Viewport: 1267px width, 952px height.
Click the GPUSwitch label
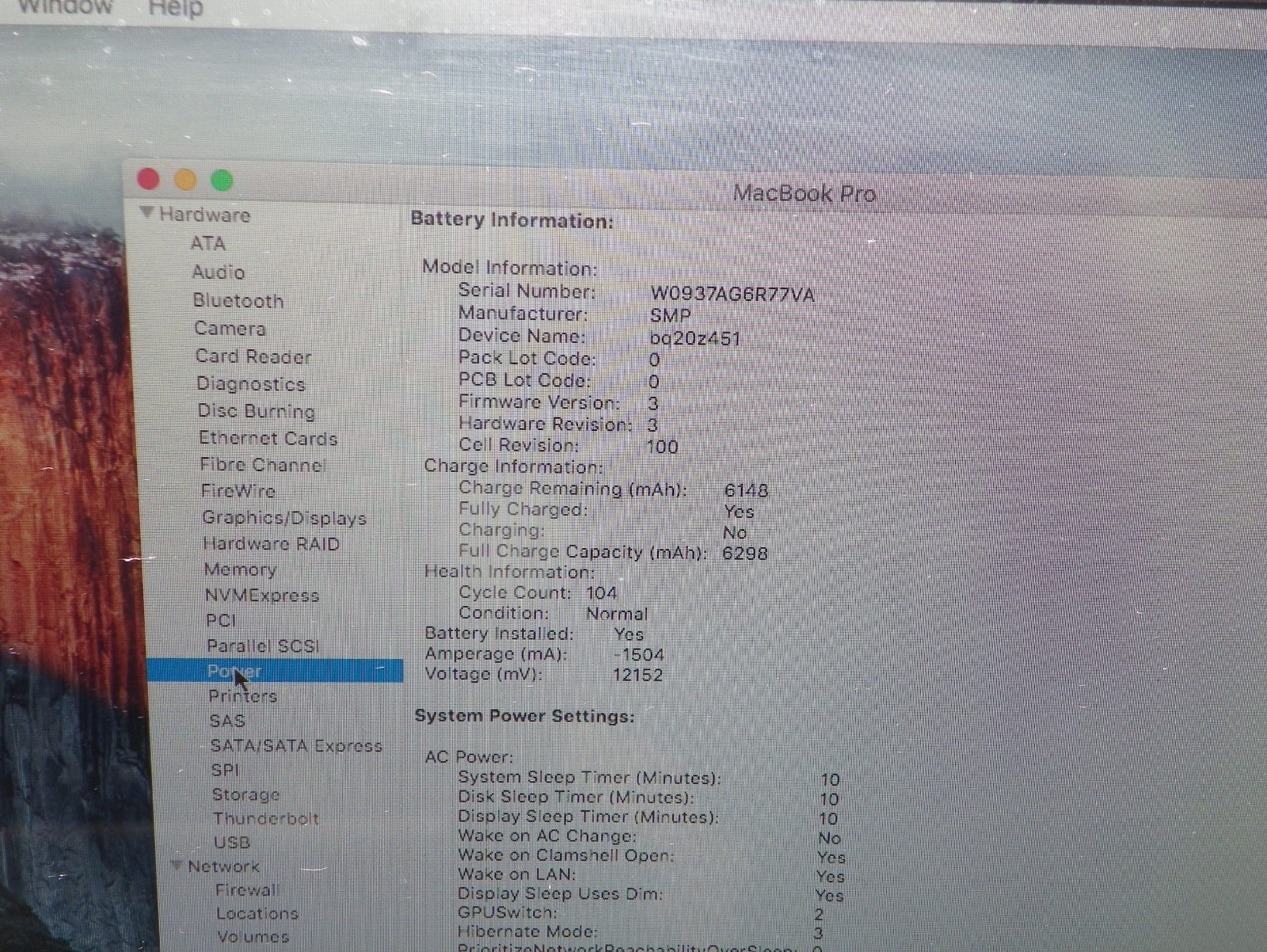(507, 912)
